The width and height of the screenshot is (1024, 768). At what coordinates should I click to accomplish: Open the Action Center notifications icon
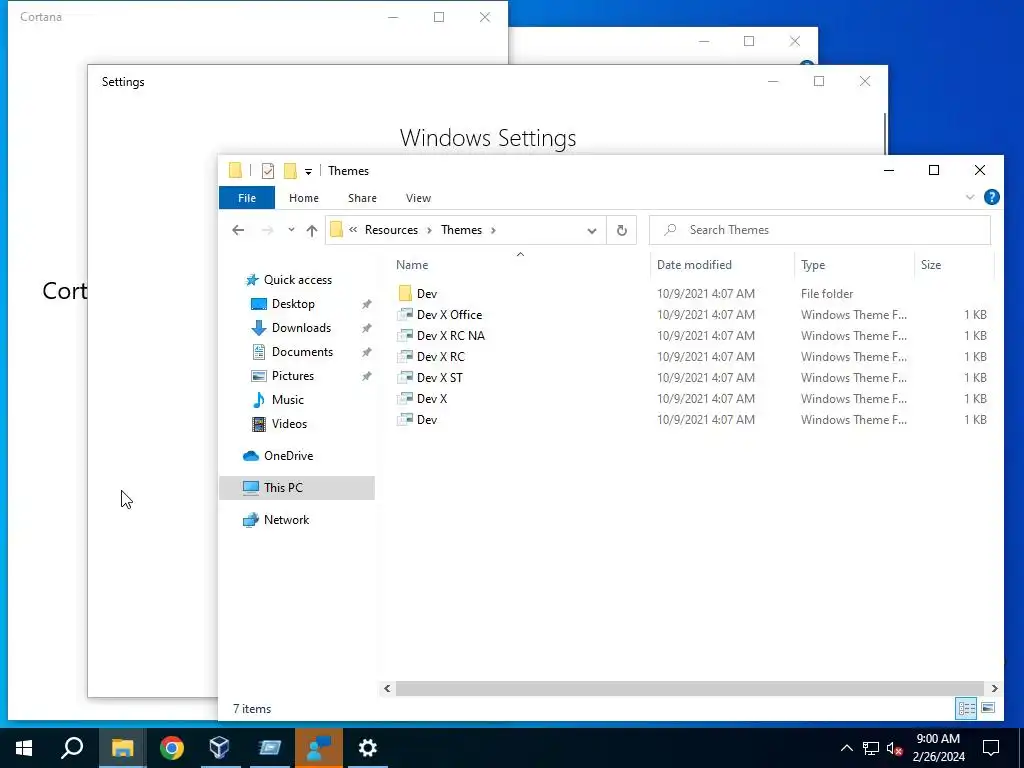[x=991, y=748]
